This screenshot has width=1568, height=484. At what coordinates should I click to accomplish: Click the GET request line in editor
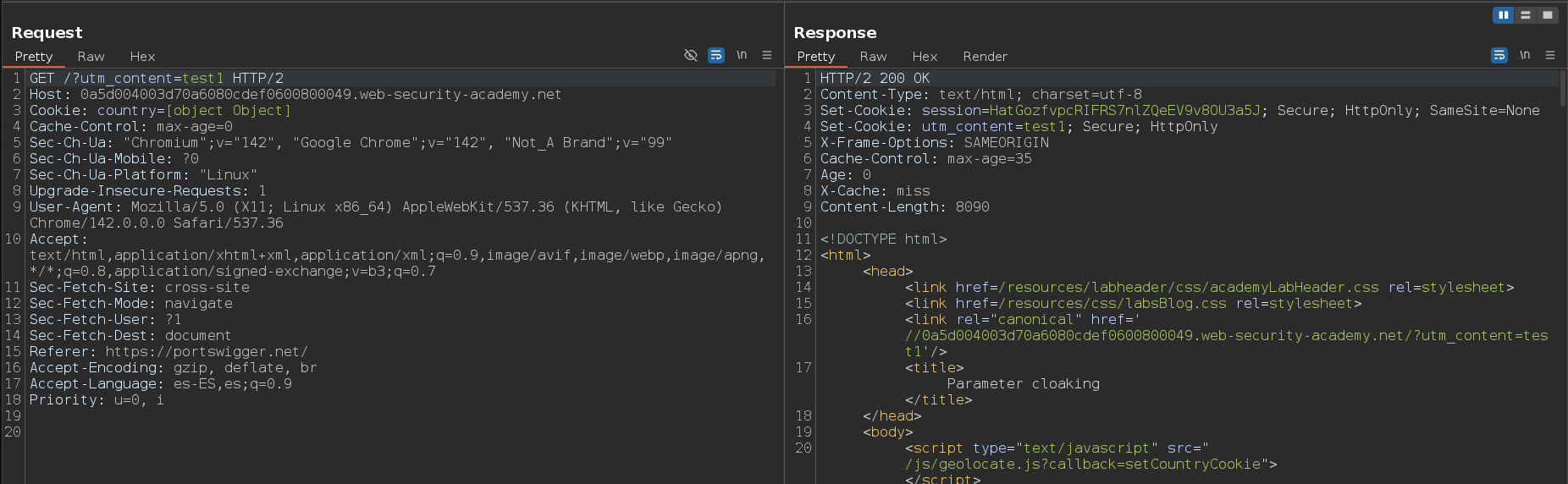pos(157,79)
